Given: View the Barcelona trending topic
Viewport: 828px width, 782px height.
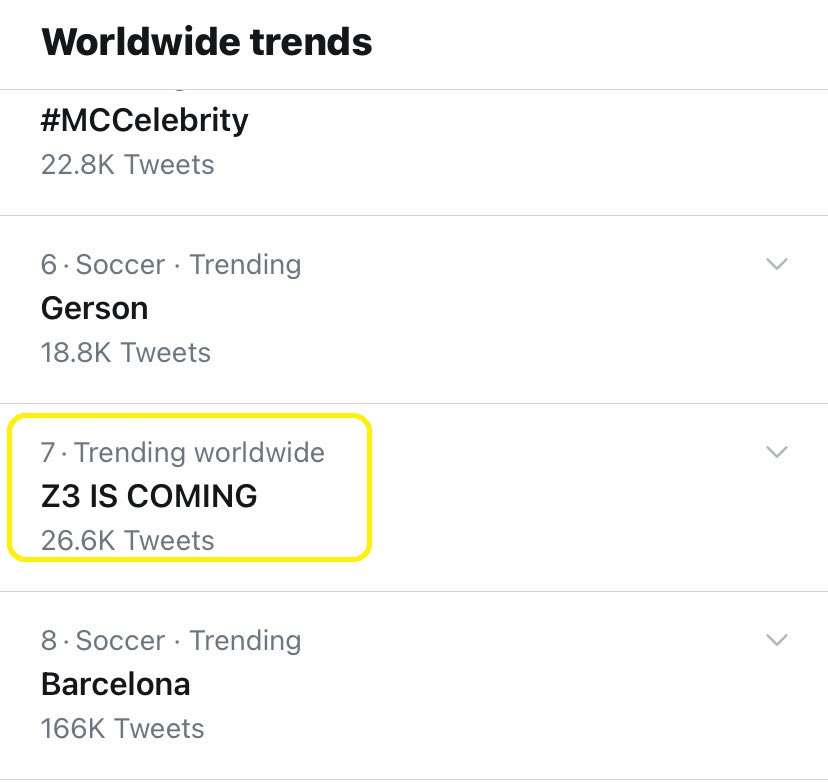Looking at the screenshot, I should click(x=115, y=684).
